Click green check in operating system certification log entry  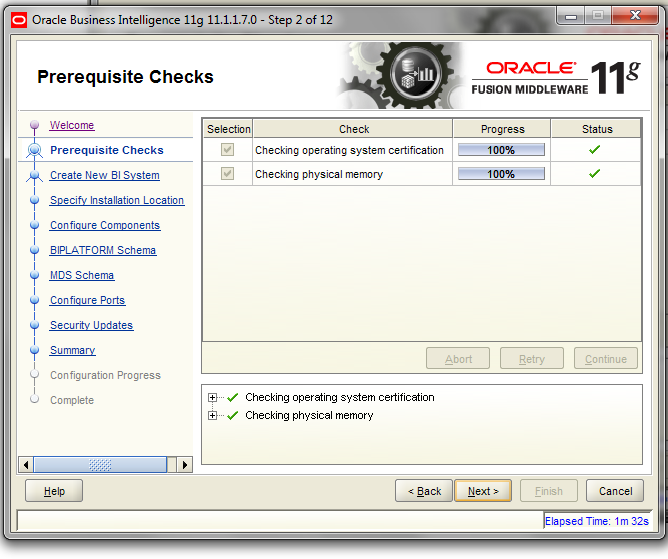[232, 398]
